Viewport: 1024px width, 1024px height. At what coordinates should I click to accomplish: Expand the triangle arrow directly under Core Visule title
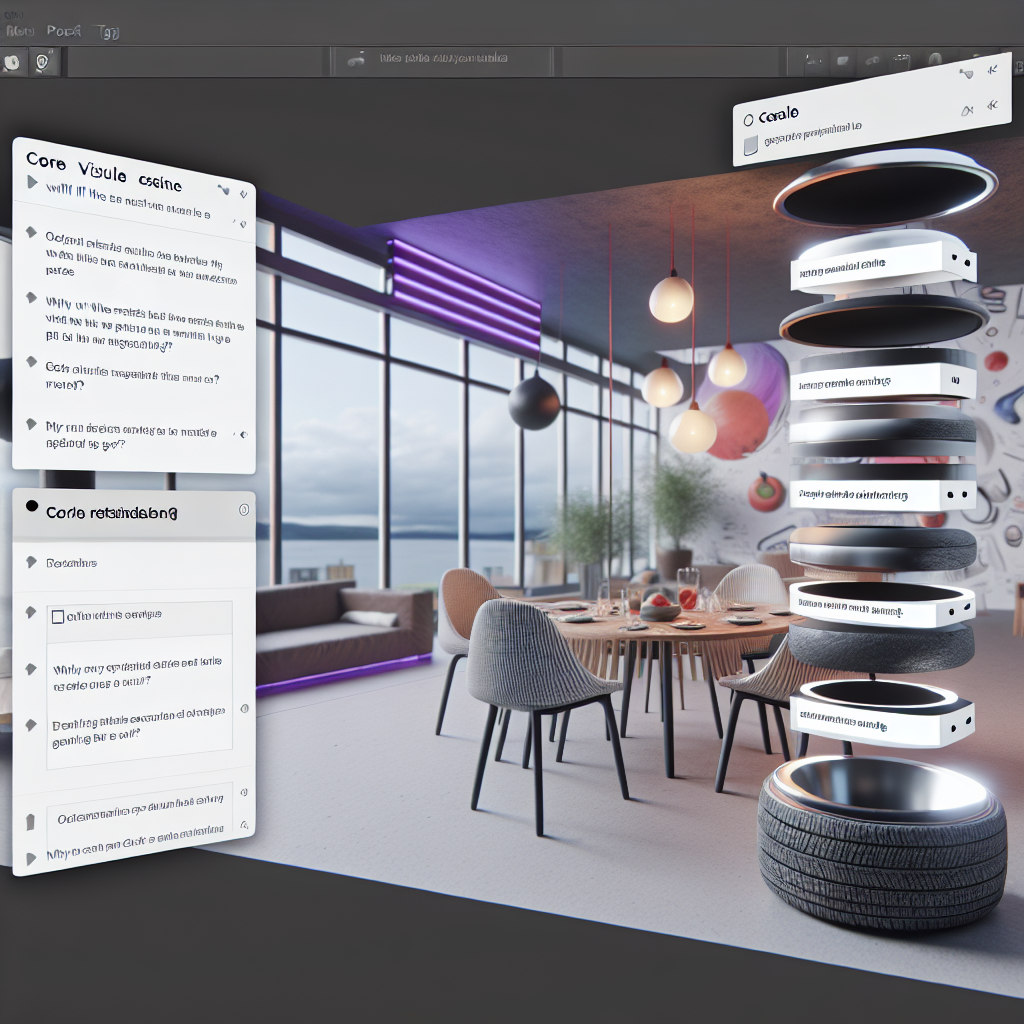33,183
